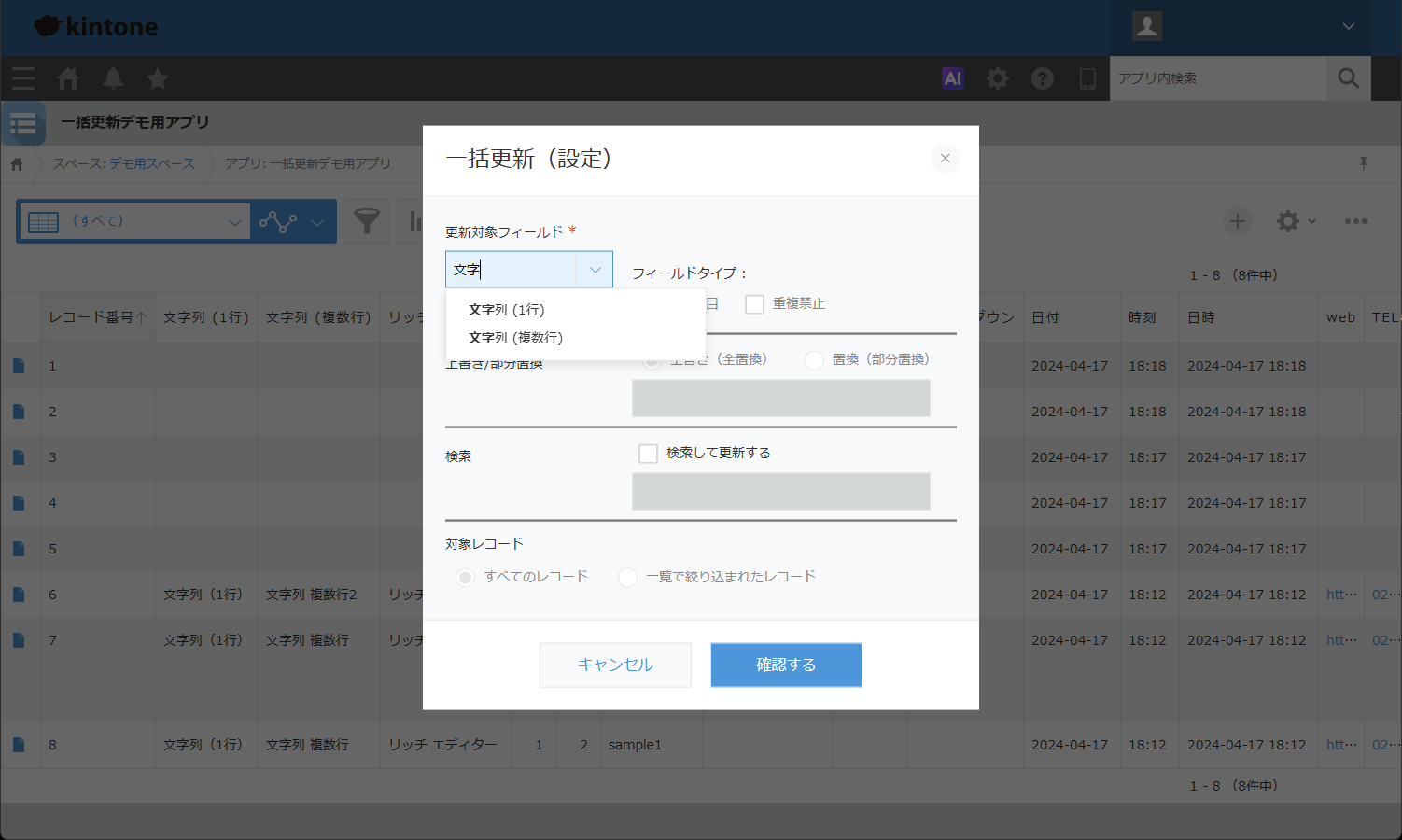Check the 検索して更新する checkbox
Screen dimensions: 1402x840
(x=648, y=454)
